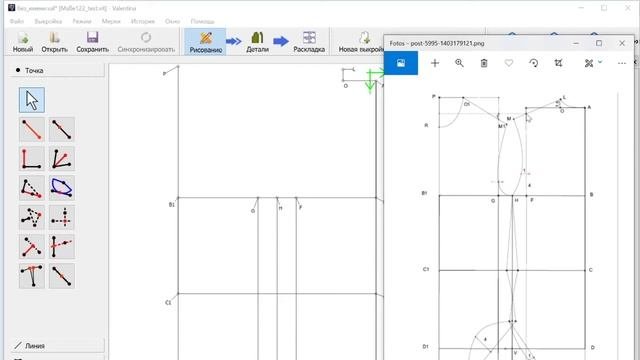Image resolution: width=640 pixels, height=360 pixels.
Task: Select the bisector point tool
Action: point(62,159)
